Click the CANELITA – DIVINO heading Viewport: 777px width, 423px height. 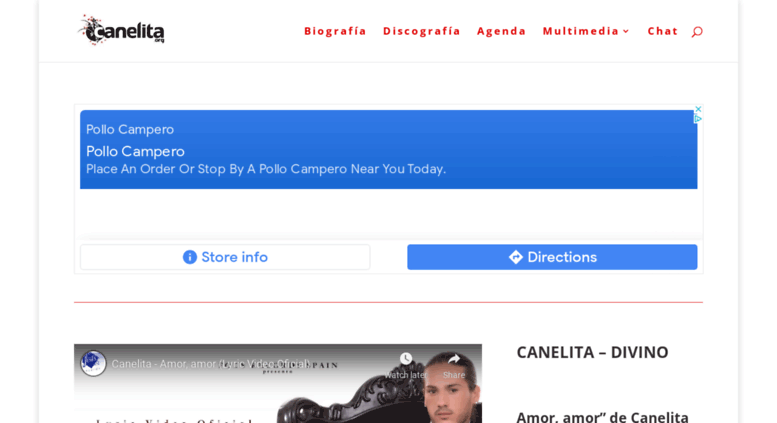pos(592,353)
